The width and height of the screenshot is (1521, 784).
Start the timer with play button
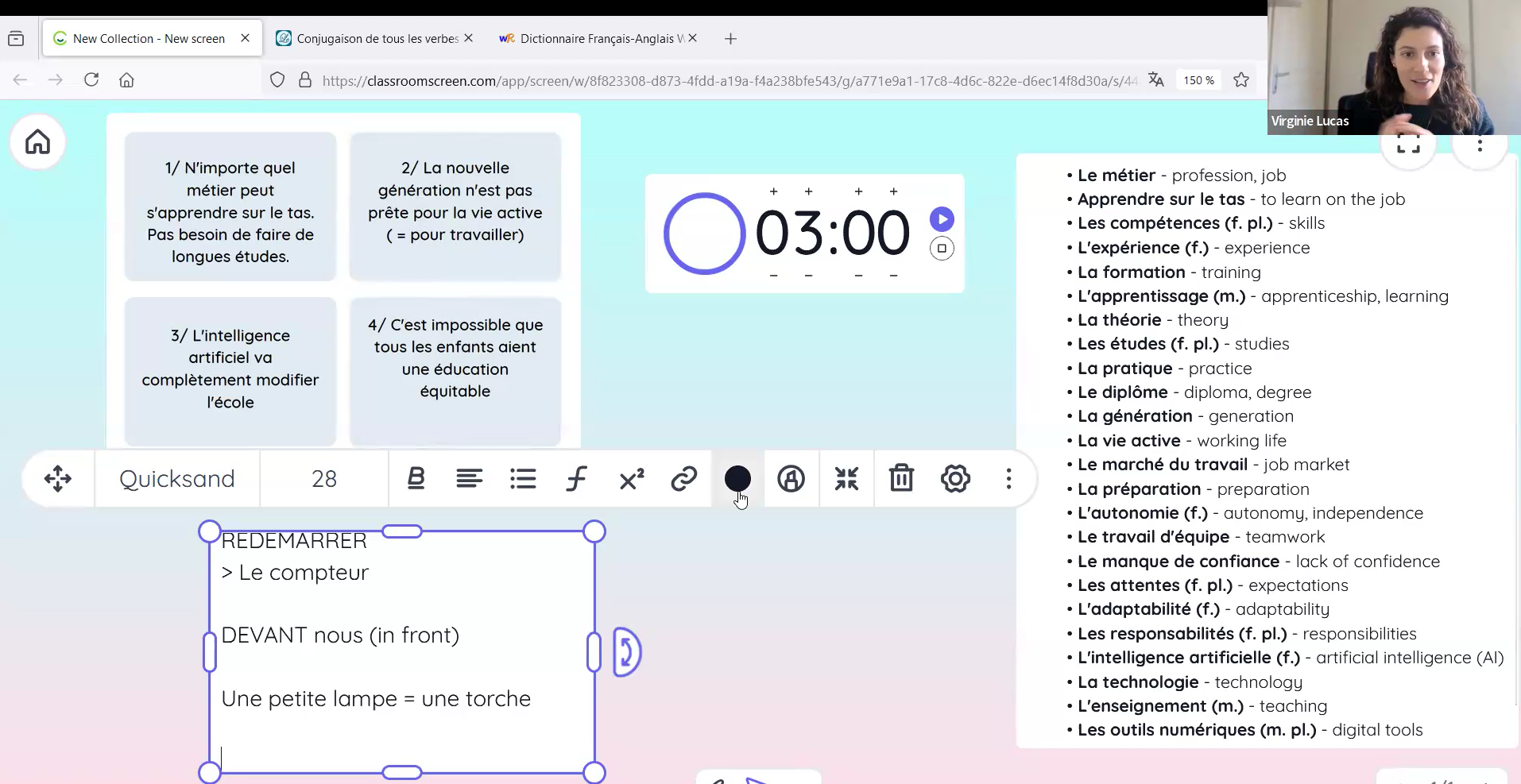942,219
